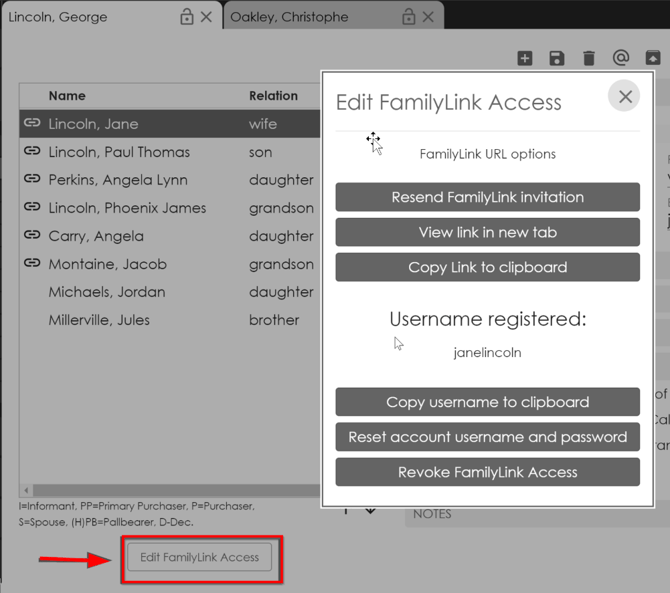Close the Edit FamilyLink Access dialog
The height and width of the screenshot is (593, 670).
625,96
